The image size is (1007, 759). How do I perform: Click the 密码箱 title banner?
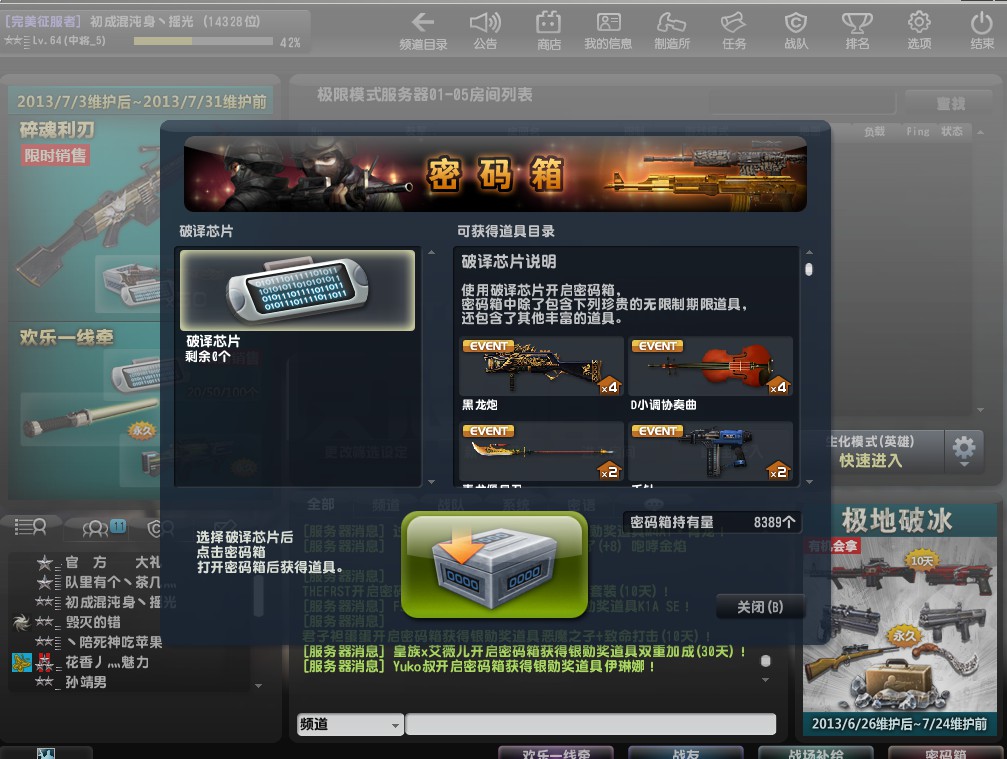[495, 174]
